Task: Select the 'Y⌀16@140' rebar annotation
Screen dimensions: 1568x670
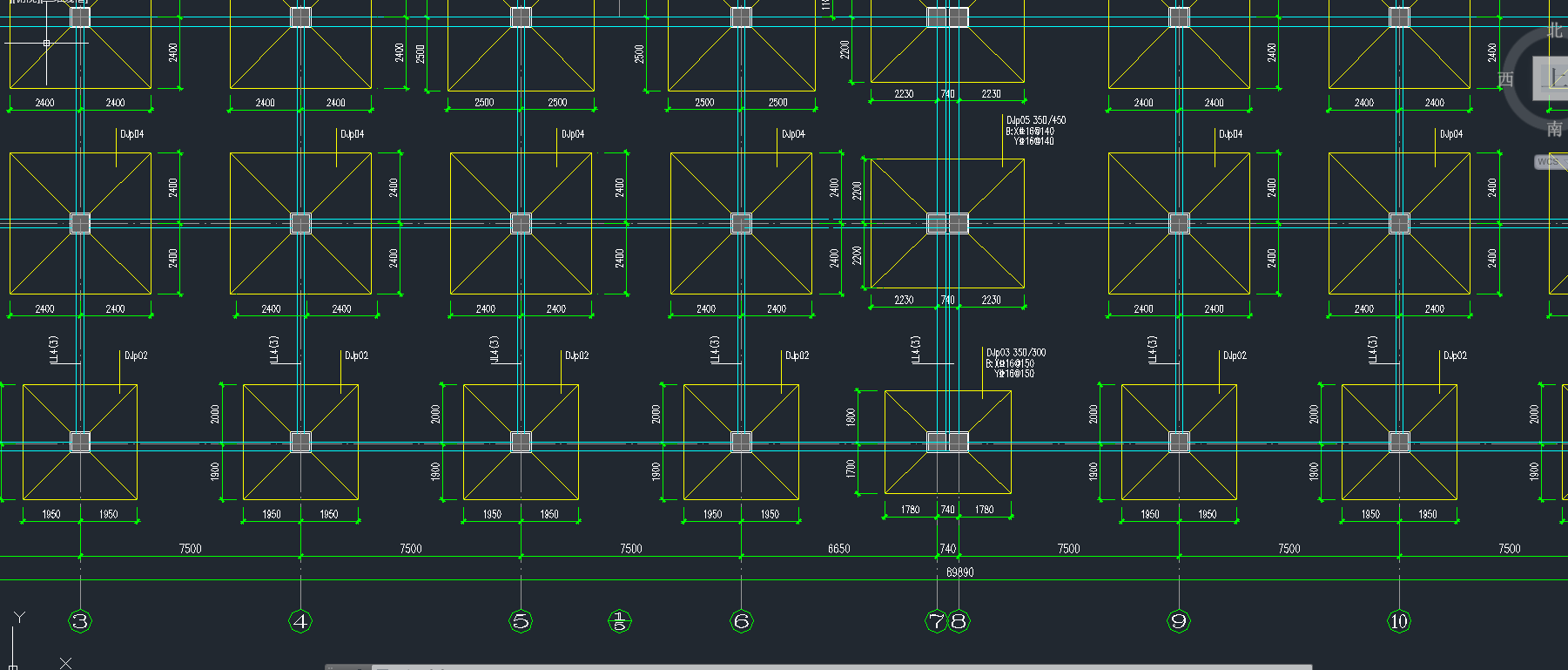Action: tap(1033, 141)
